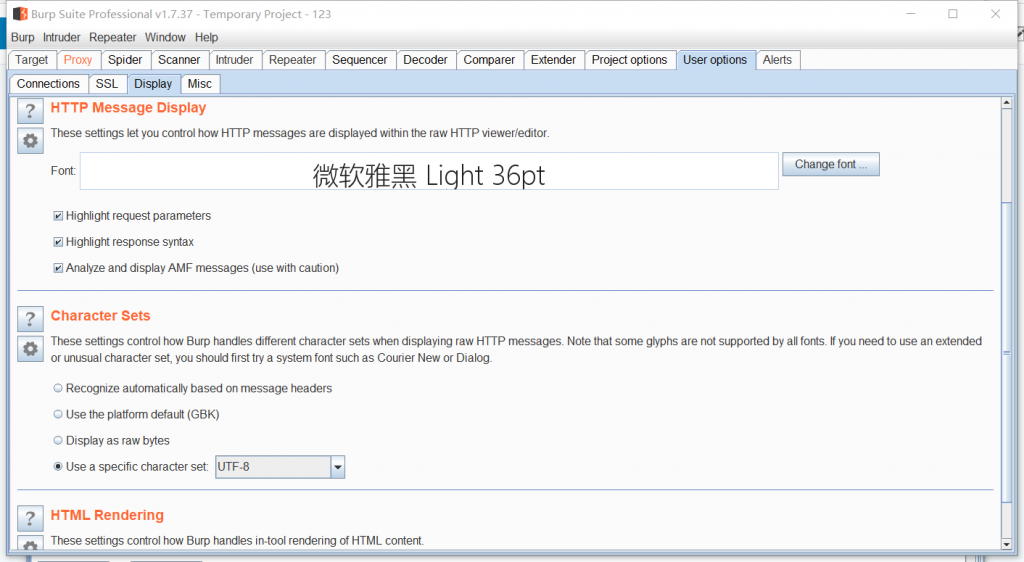
Task: Switch to the Proxy tab
Action: (78, 60)
